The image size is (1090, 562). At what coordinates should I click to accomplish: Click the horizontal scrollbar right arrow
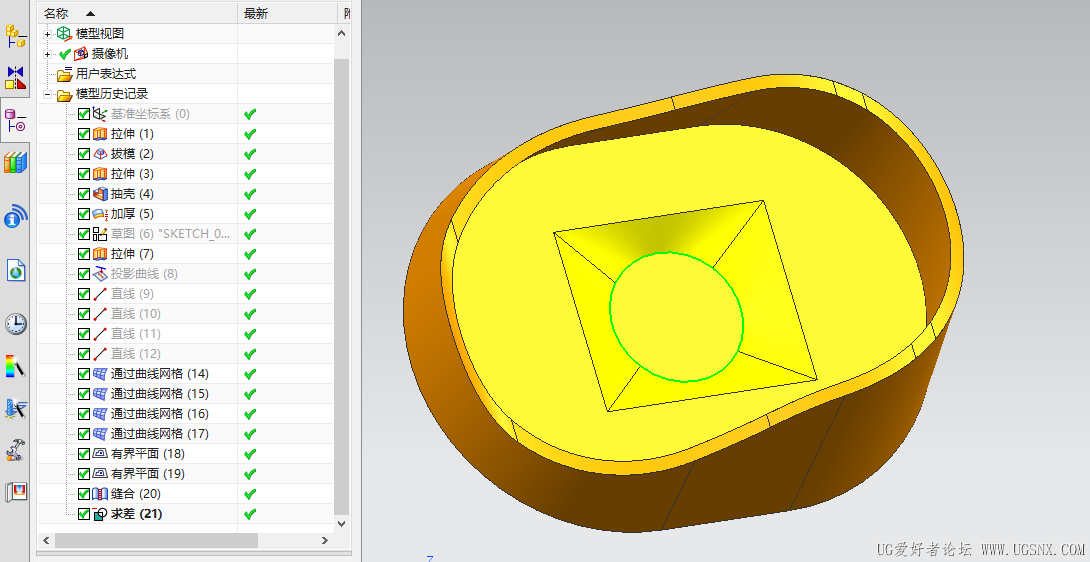pos(325,540)
